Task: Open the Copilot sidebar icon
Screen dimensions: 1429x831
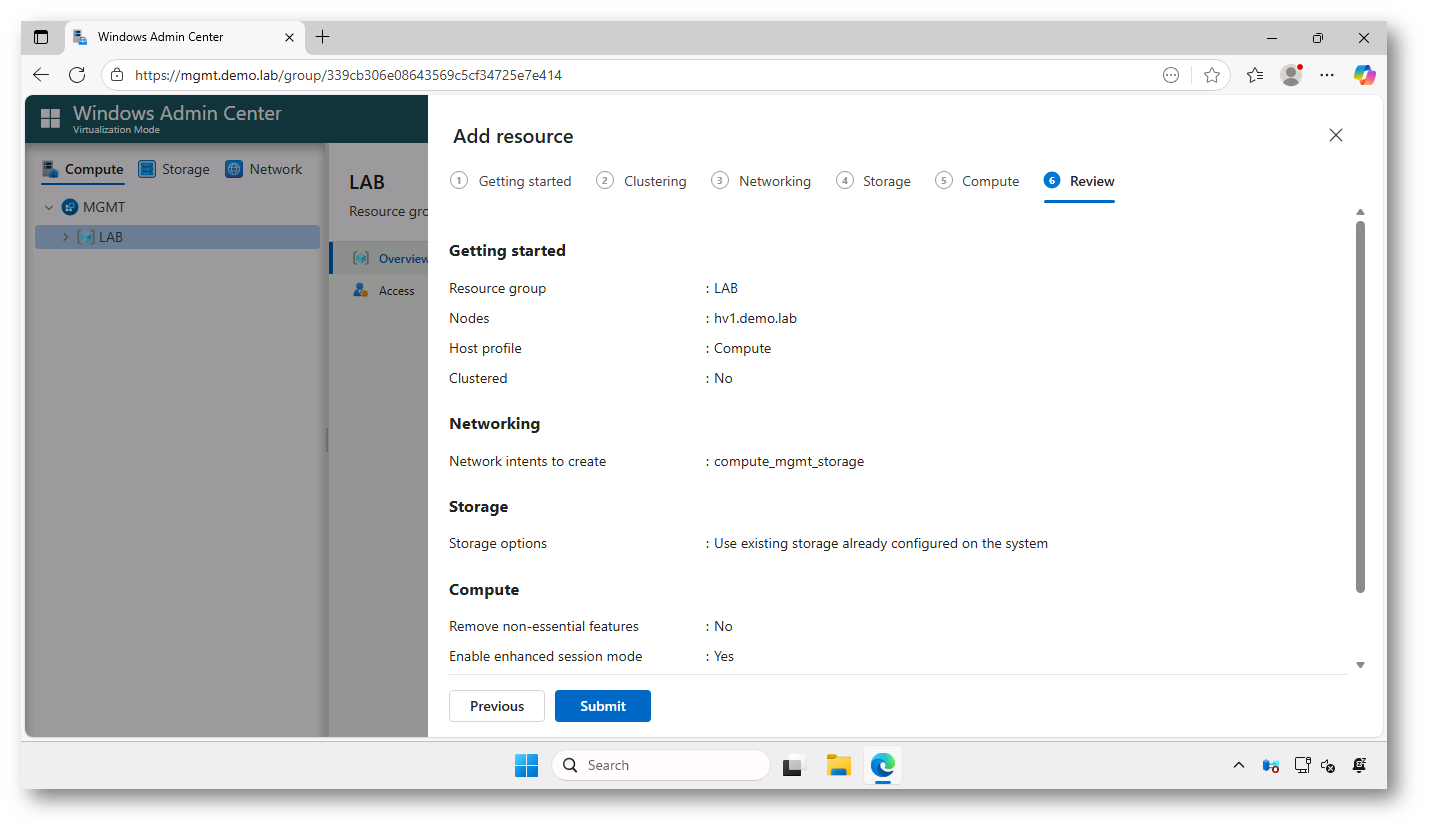Action: click(1364, 75)
